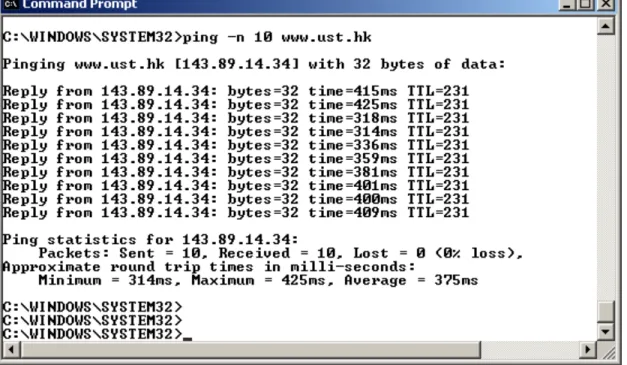627x365 pixels.
Task: Click the Received = 10 text
Action: [279, 253]
